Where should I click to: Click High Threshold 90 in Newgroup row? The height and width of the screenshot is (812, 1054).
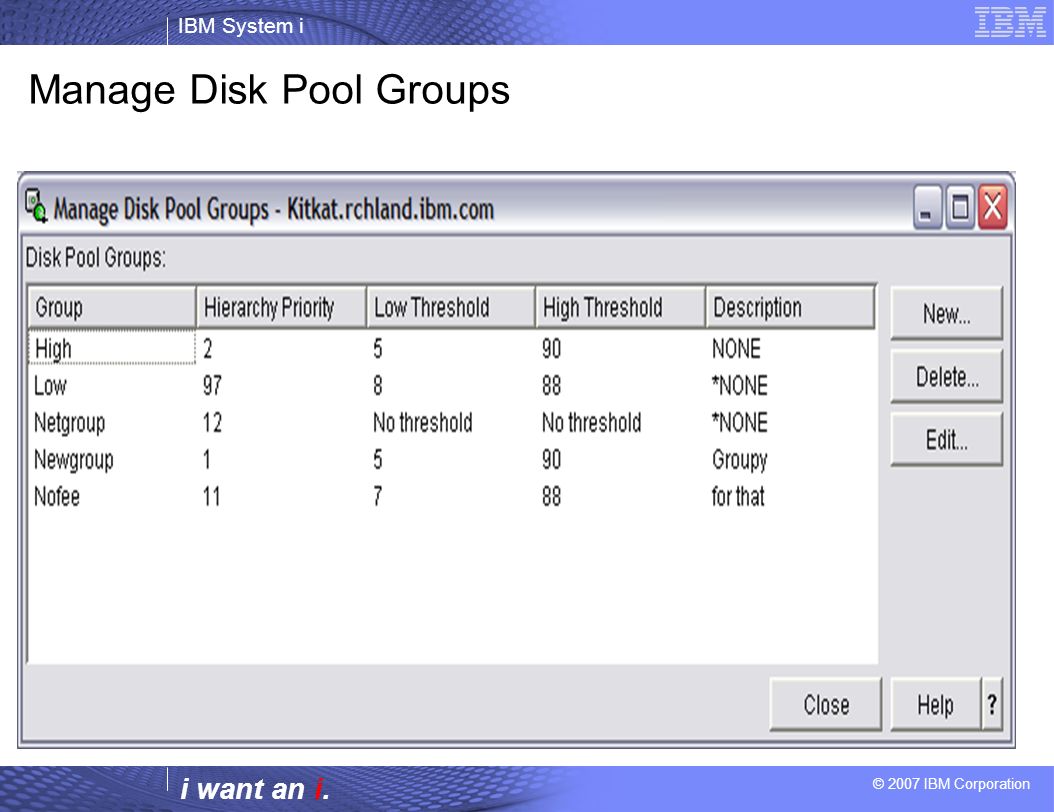(x=551, y=460)
